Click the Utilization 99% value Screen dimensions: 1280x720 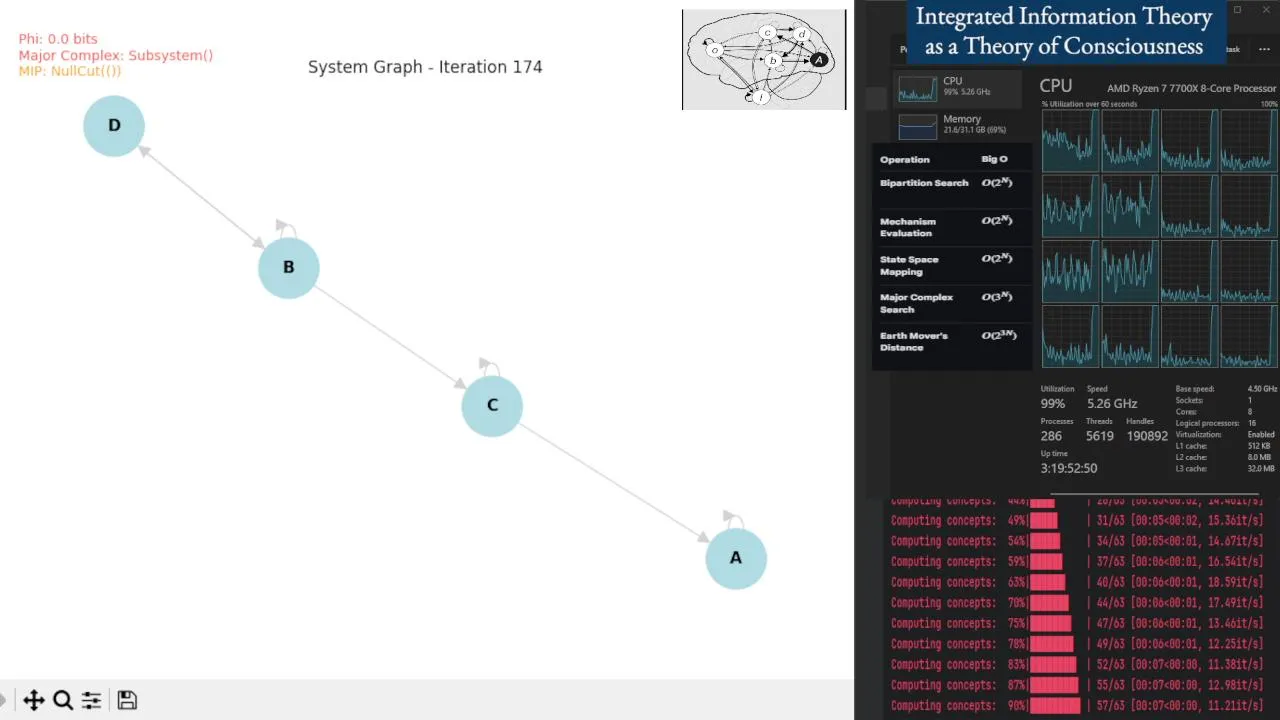[1053, 404]
